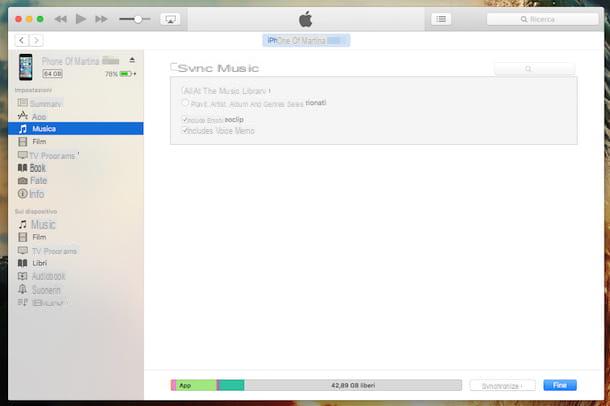The image size is (610, 406).
Task: Select the iPhone Of Martina device tab
Action: 306,40
